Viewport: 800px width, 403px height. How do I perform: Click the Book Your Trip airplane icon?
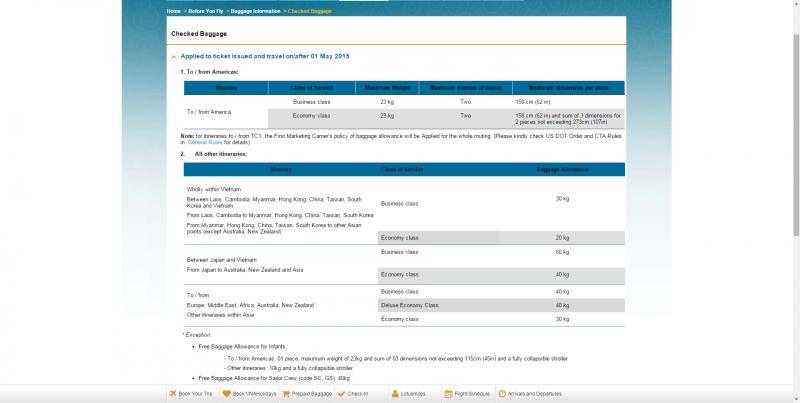172,394
